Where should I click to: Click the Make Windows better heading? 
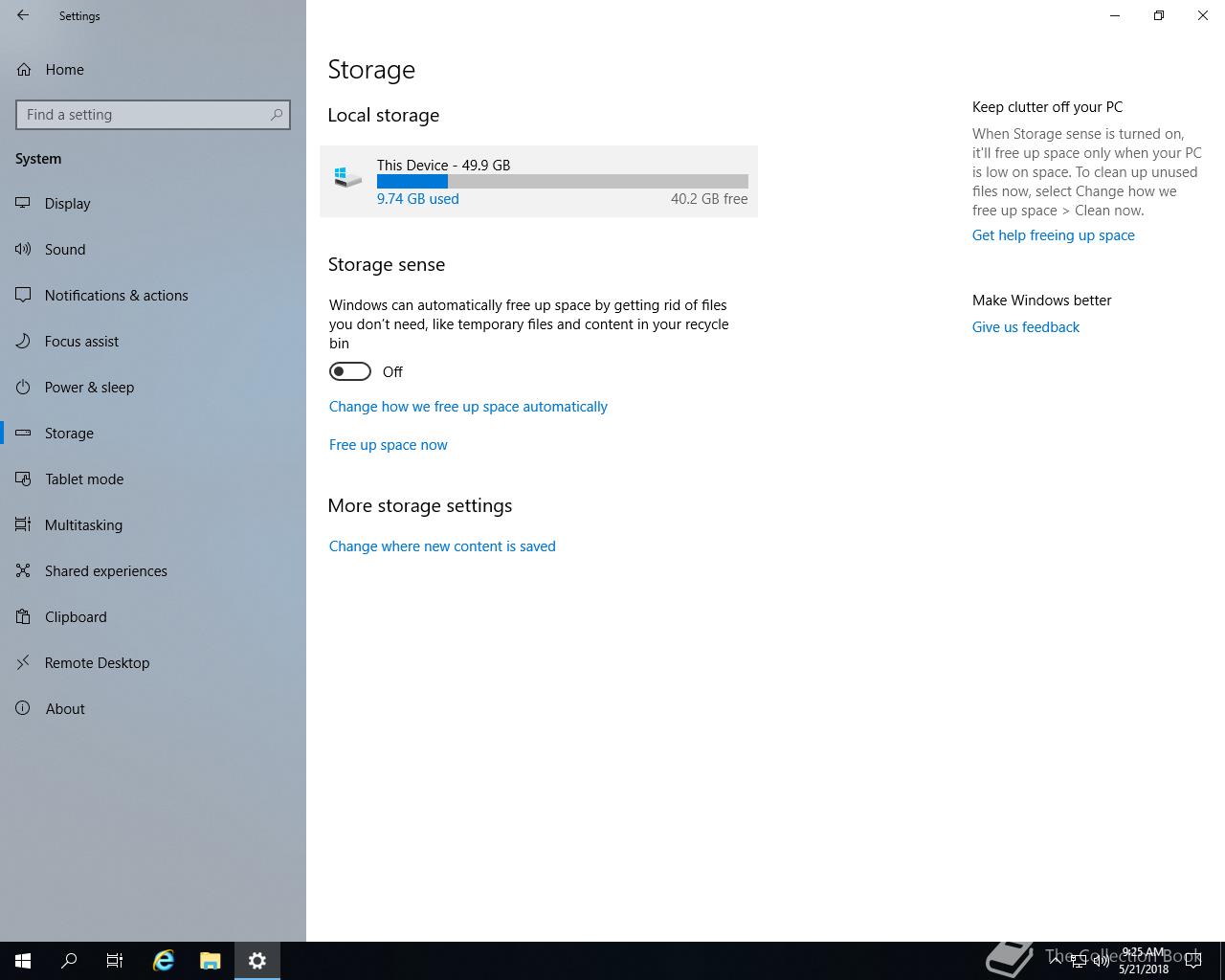coord(1042,301)
